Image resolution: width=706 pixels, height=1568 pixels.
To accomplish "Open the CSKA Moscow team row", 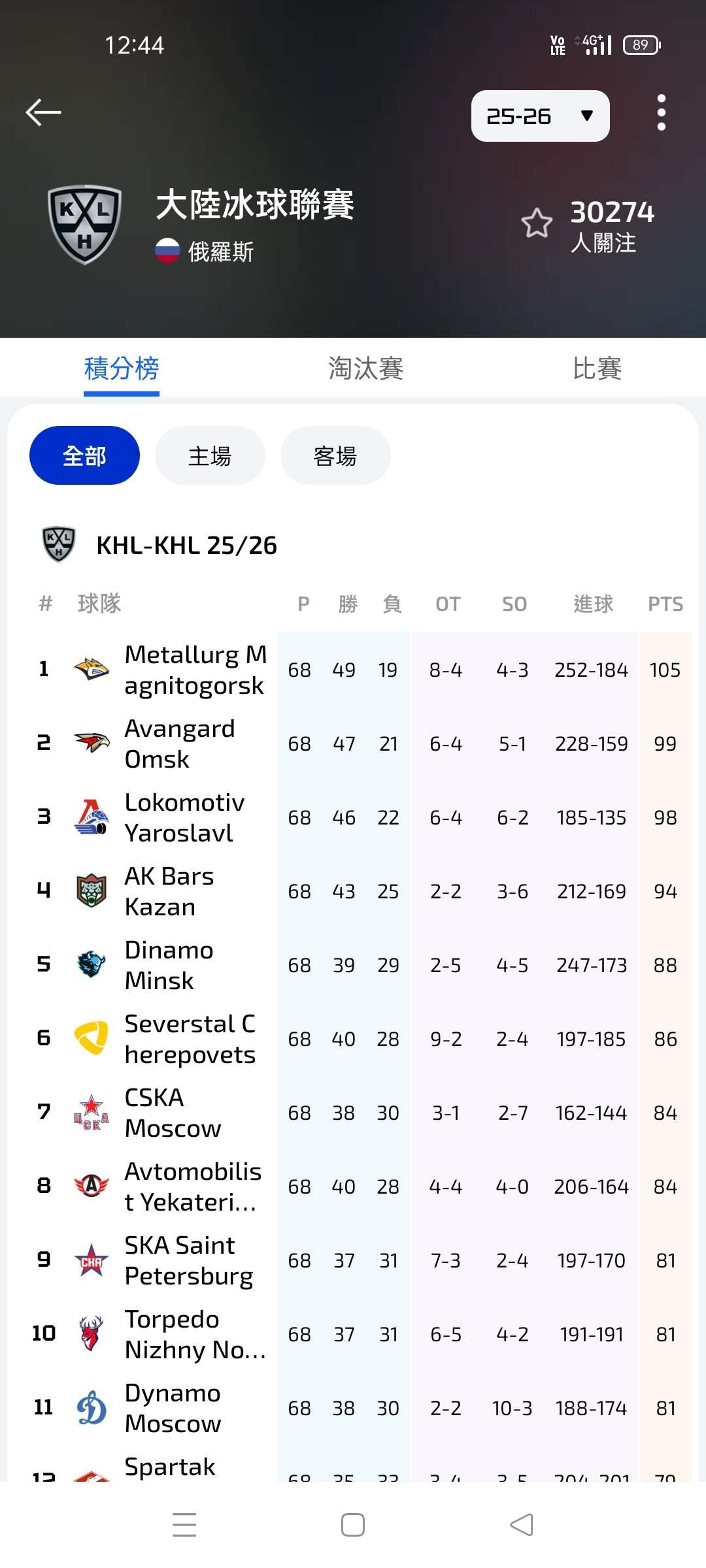I will 173,1113.
